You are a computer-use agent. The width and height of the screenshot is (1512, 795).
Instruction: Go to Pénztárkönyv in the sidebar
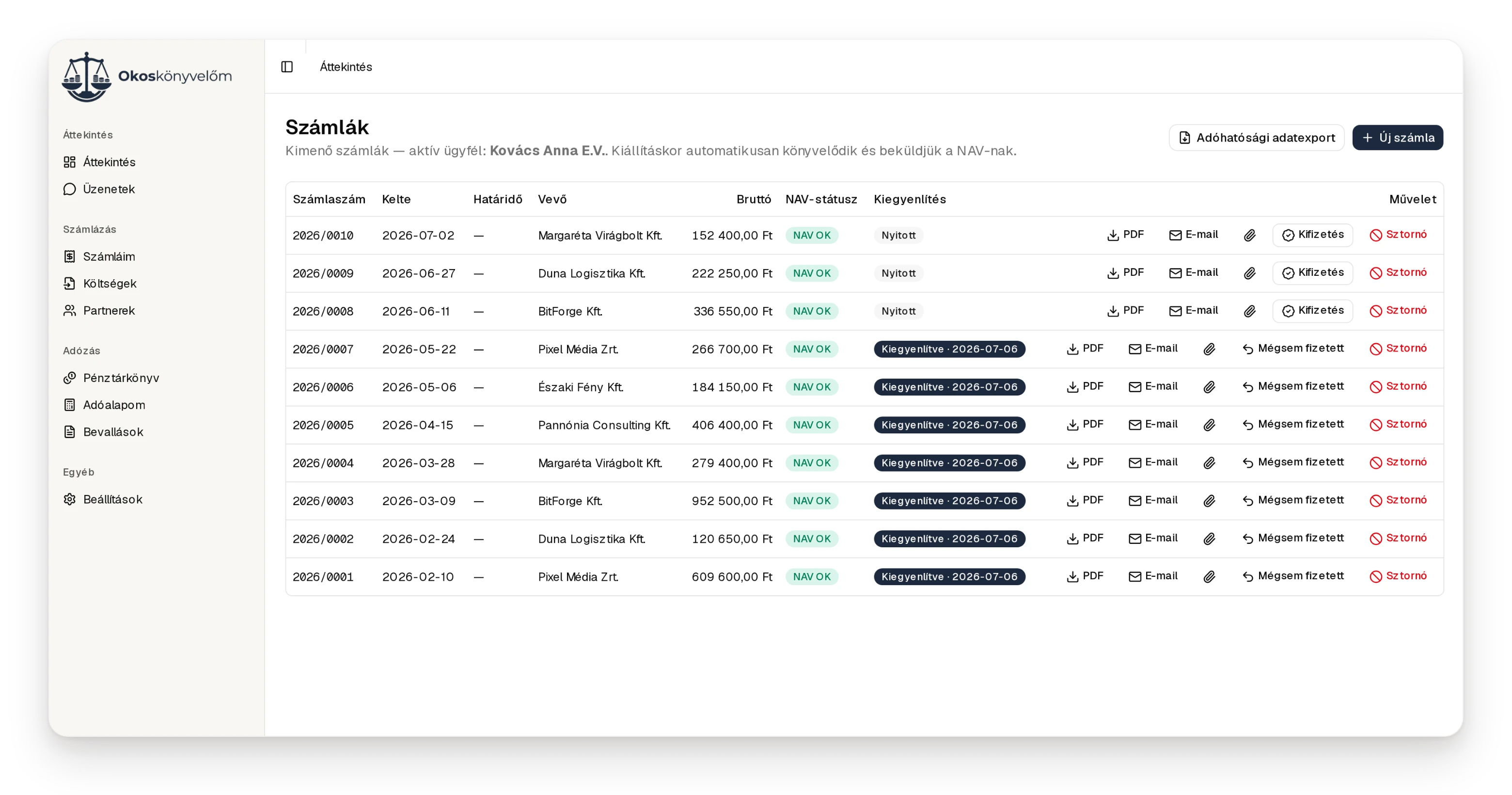pyautogui.click(x=111, y=378)
